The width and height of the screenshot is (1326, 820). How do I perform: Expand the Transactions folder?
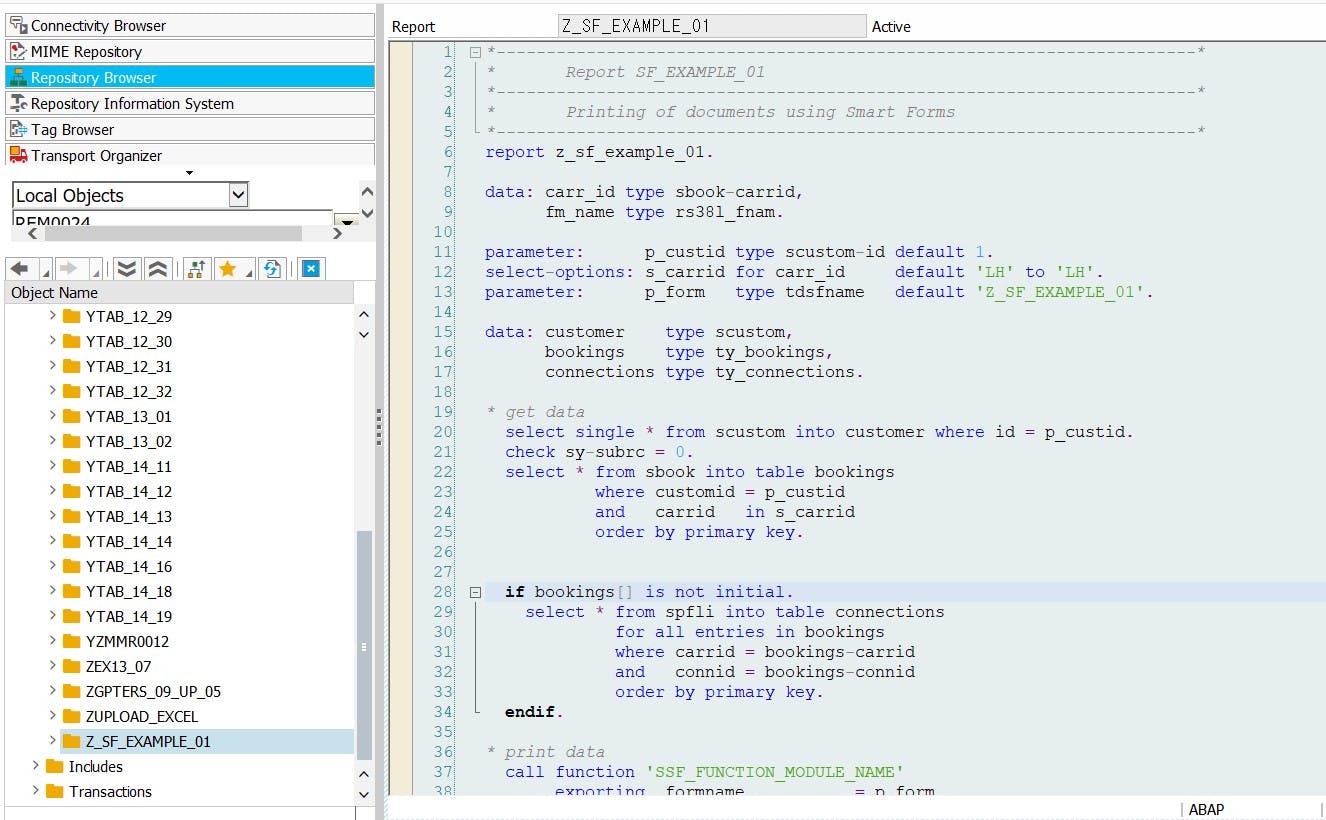click(x=36, y=791)
